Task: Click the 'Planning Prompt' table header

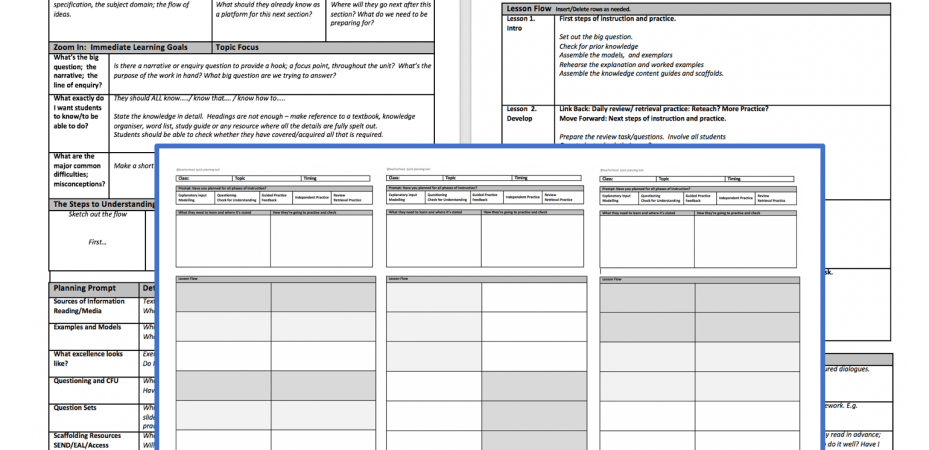Action: [86, 288]
